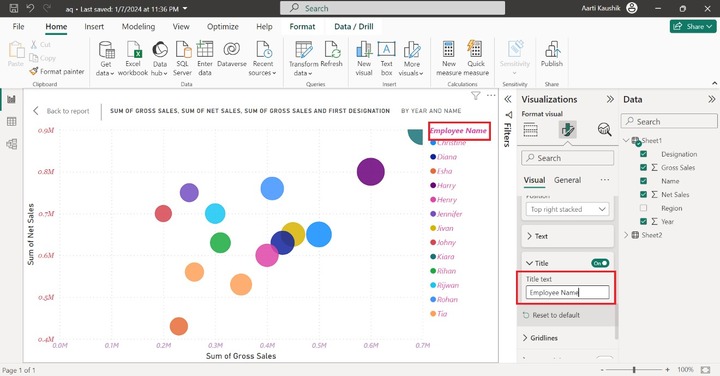The height and width of the screenshot is (376, 720).
Task: Click the Dataverse icon
Action: click(231, 54)
